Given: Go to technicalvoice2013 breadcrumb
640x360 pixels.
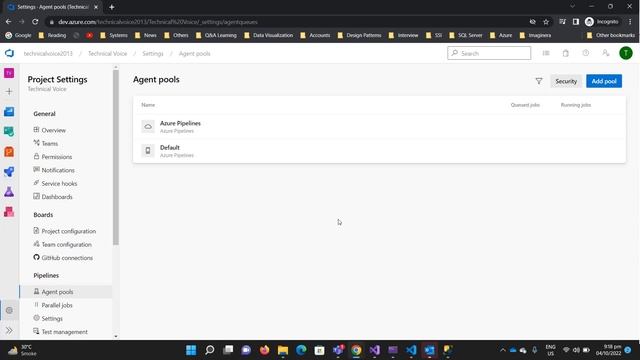Looking at the screenshot, I should click(x=48, y=53).
